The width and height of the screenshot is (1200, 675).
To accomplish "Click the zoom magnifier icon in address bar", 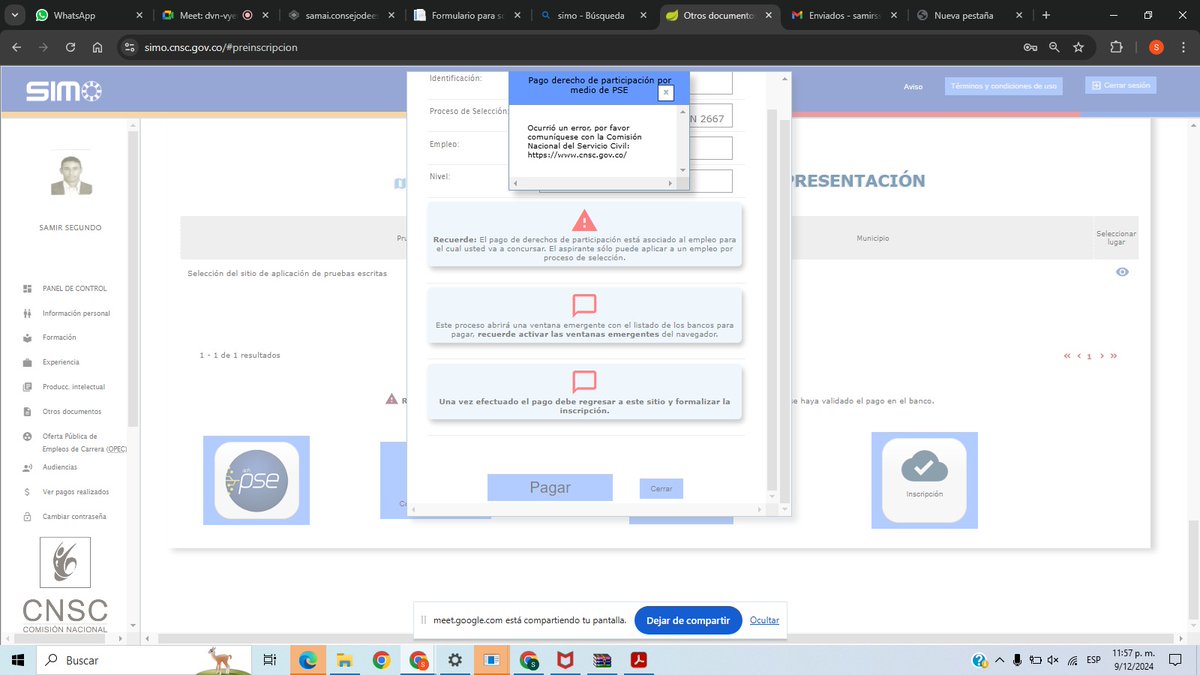I will (x=1054, y=47).
